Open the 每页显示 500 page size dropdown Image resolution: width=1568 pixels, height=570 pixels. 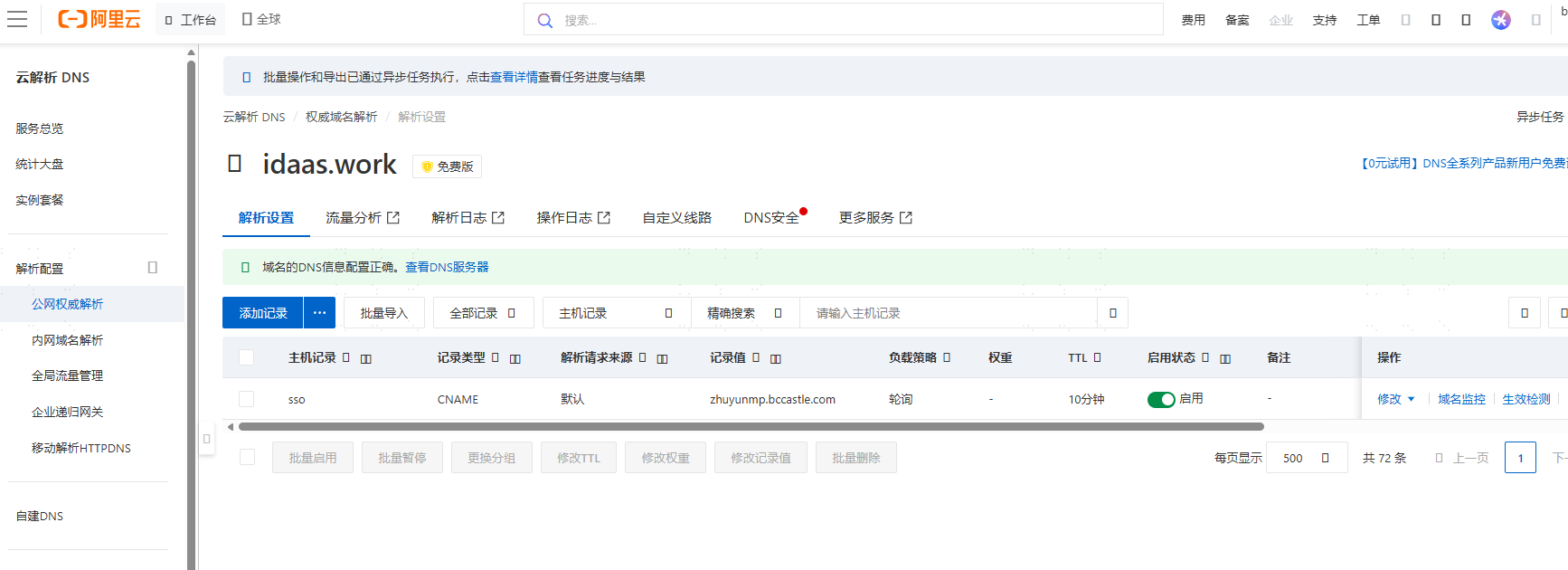click(x=1307, y=458)
